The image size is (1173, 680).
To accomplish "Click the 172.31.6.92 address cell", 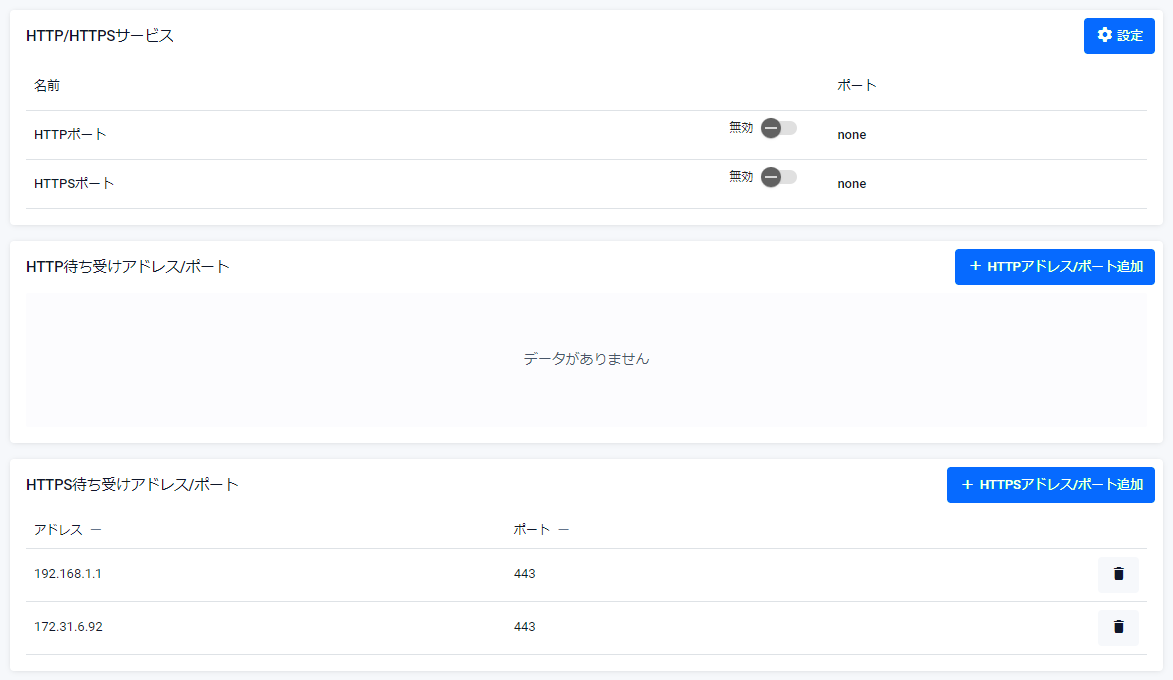I will coord(68,627).
